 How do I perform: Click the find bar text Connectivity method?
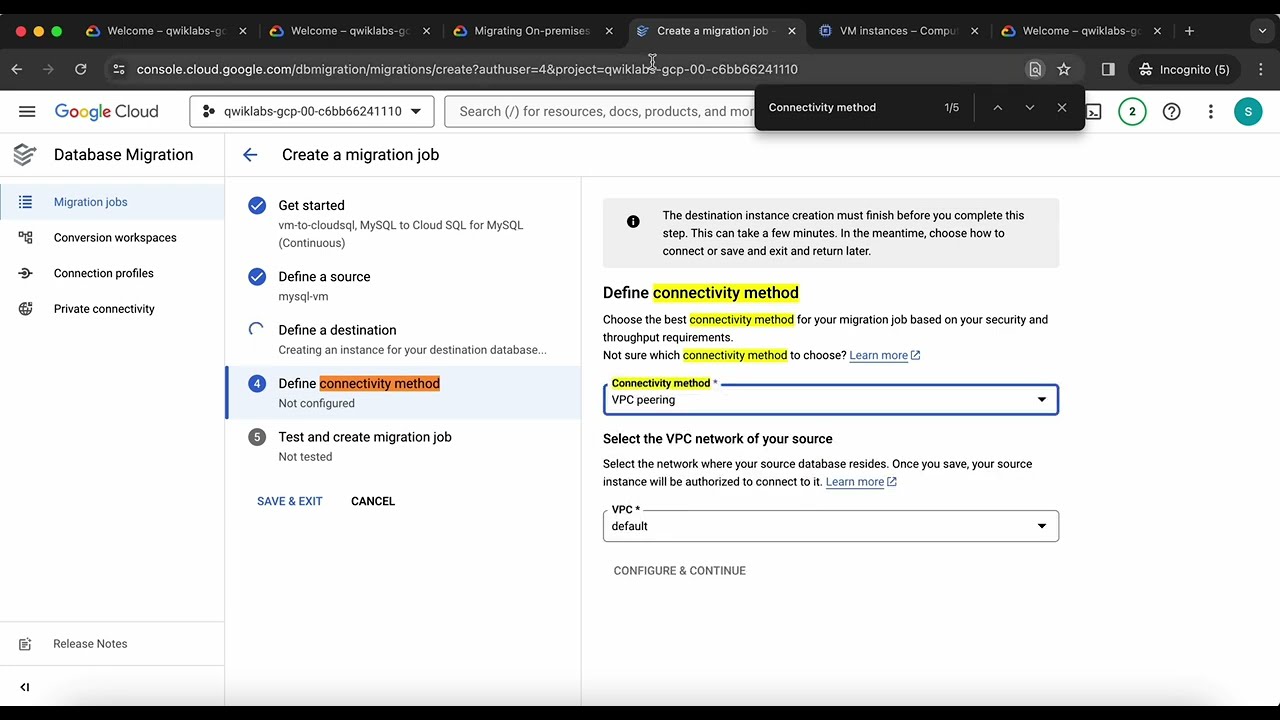822,107
